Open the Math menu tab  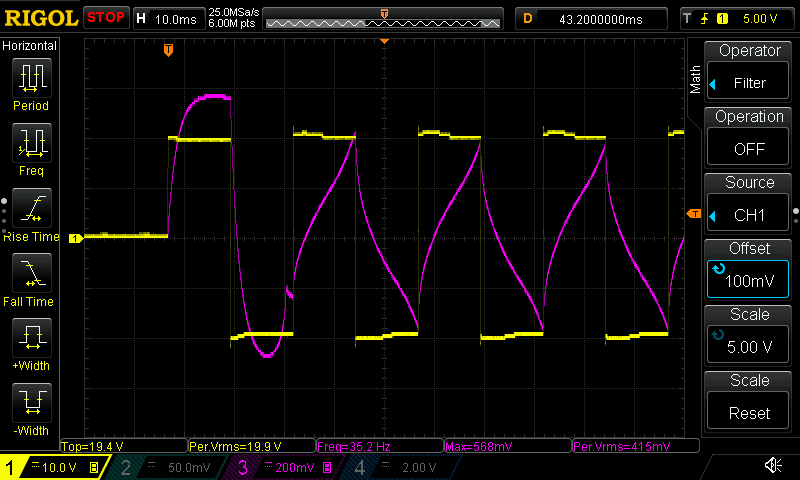[694, 79]
